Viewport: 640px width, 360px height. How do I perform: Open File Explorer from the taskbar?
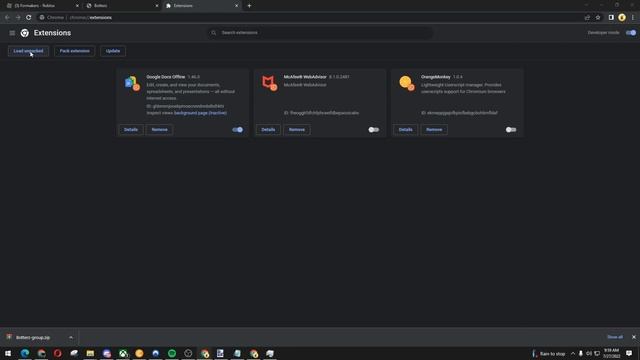90,353
